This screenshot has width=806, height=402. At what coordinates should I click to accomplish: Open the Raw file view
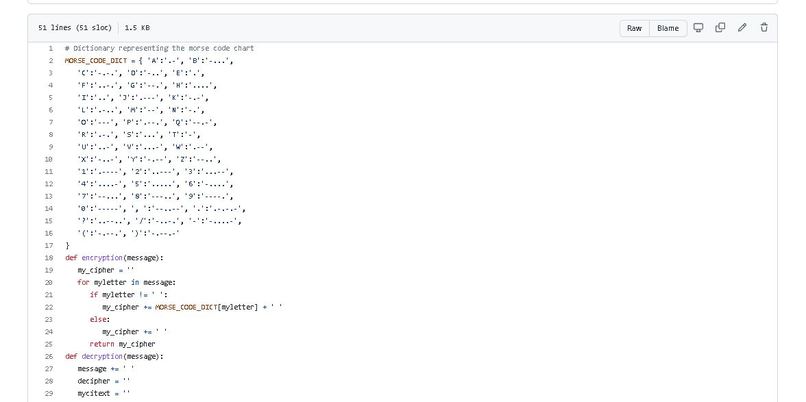pos(634,28)
